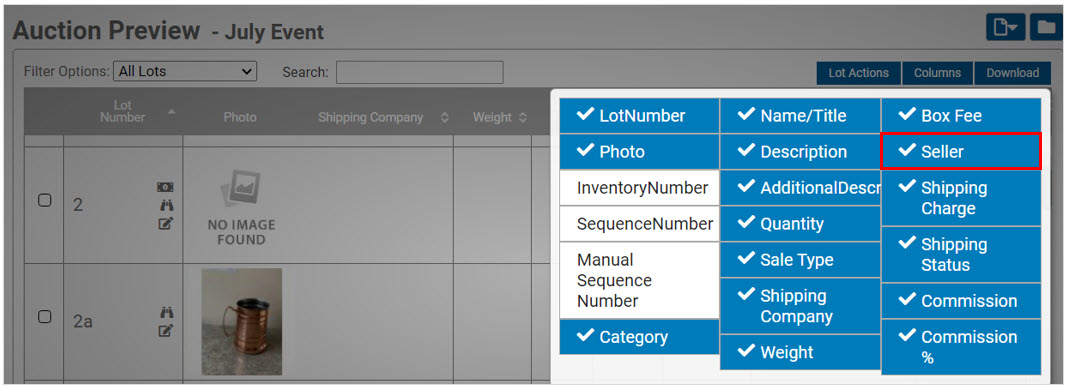
Task: Toggle the Category column off
Action: (x=639, y=337)
